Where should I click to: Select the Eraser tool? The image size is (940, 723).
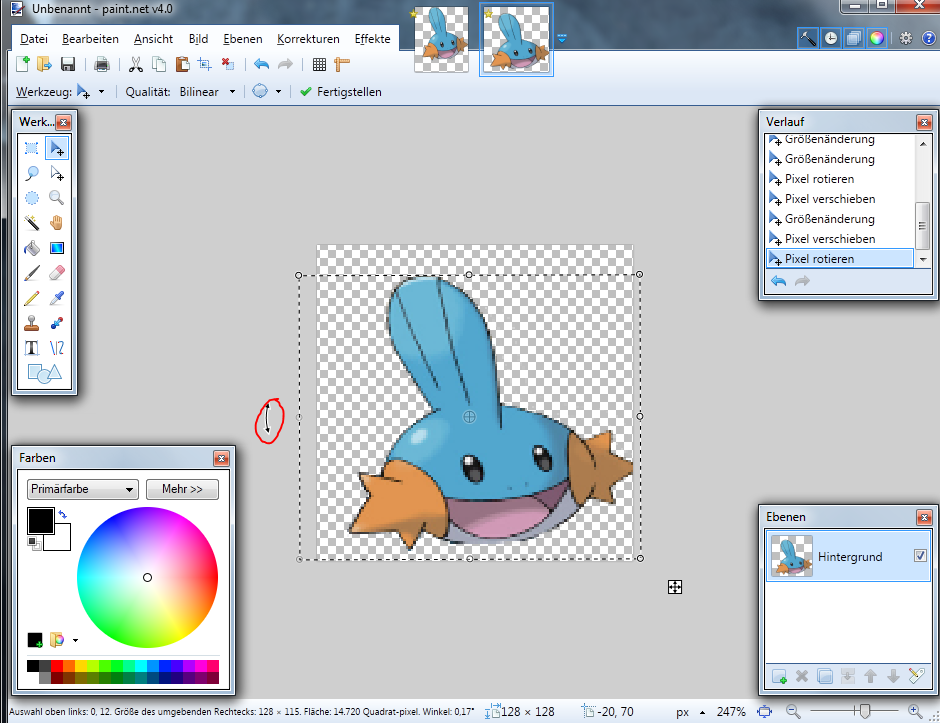[57, 273]
